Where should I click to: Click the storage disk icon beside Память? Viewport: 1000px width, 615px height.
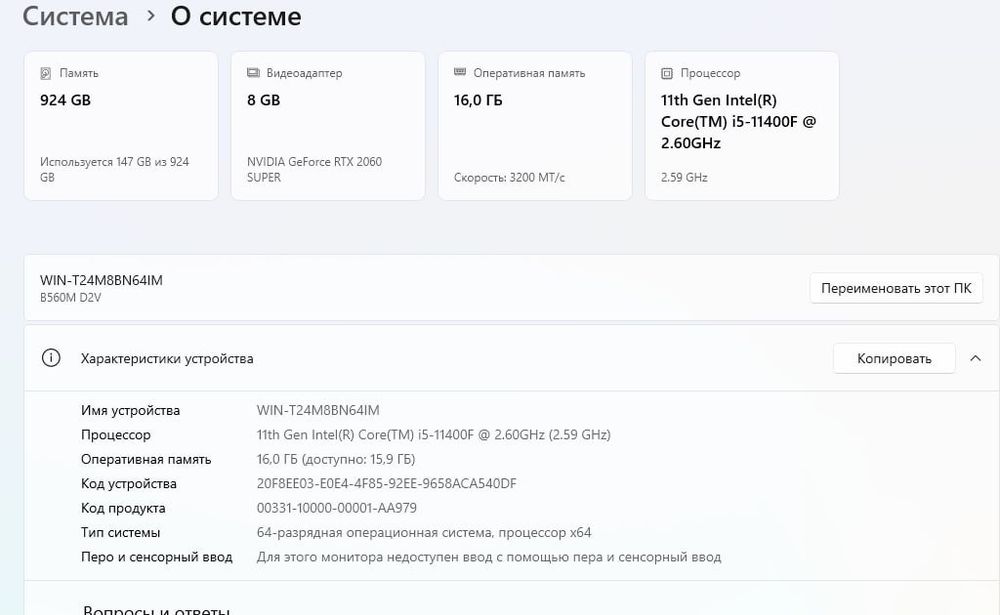[x=45, y=73]
